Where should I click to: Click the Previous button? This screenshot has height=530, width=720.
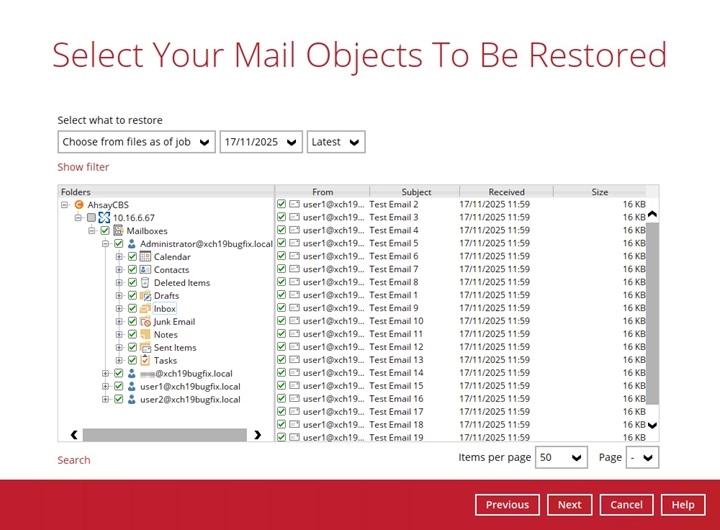point(507,505)
